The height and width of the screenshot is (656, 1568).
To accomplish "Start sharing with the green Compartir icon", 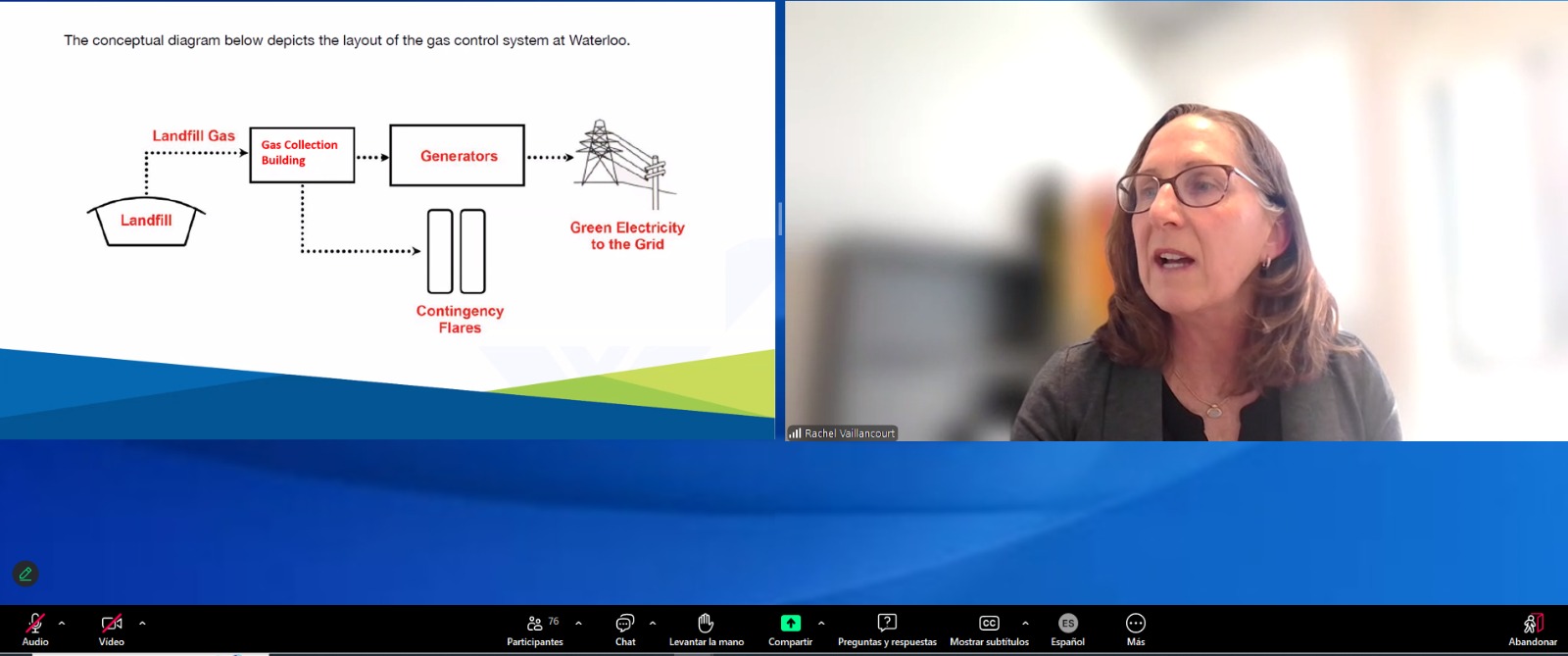I will tap(791, 623).
